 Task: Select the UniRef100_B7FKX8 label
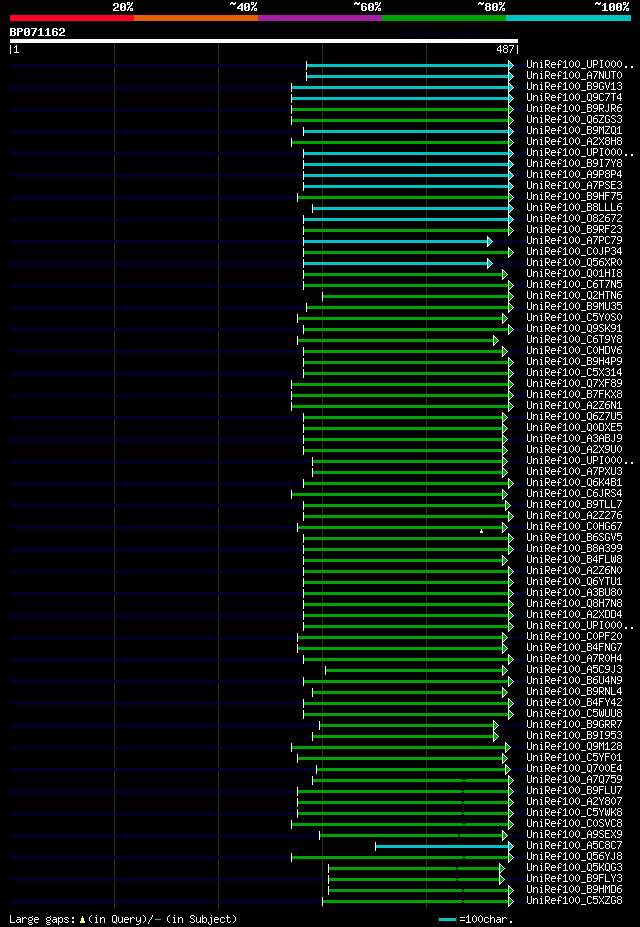coord(574,395)
